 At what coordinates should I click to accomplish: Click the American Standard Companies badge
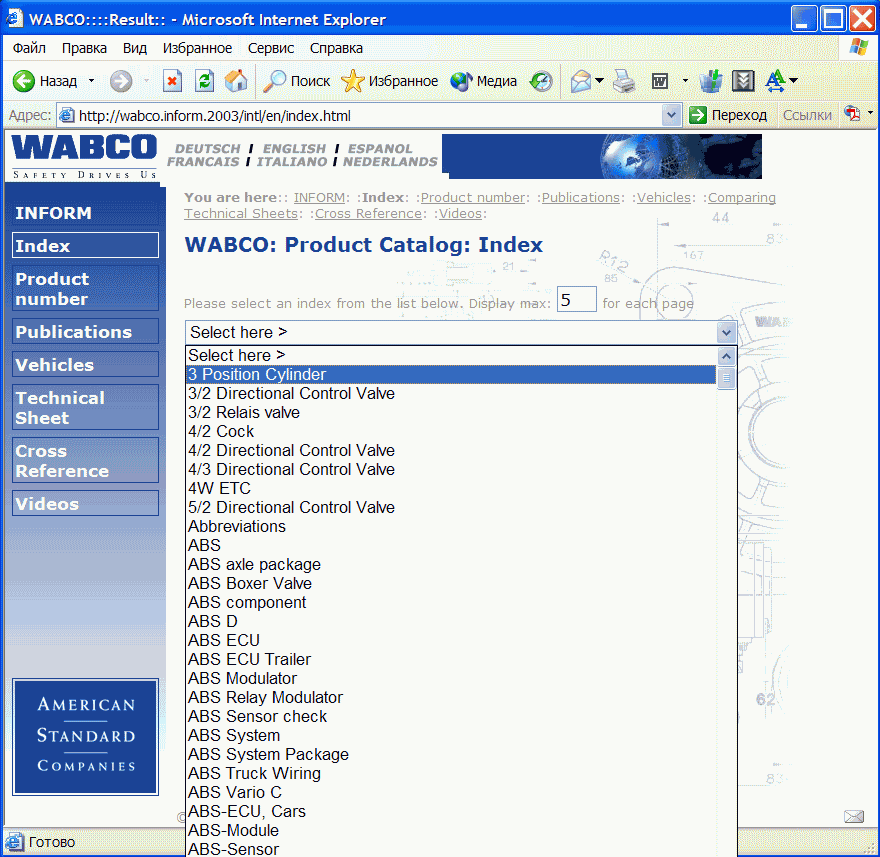coord(85,736)
